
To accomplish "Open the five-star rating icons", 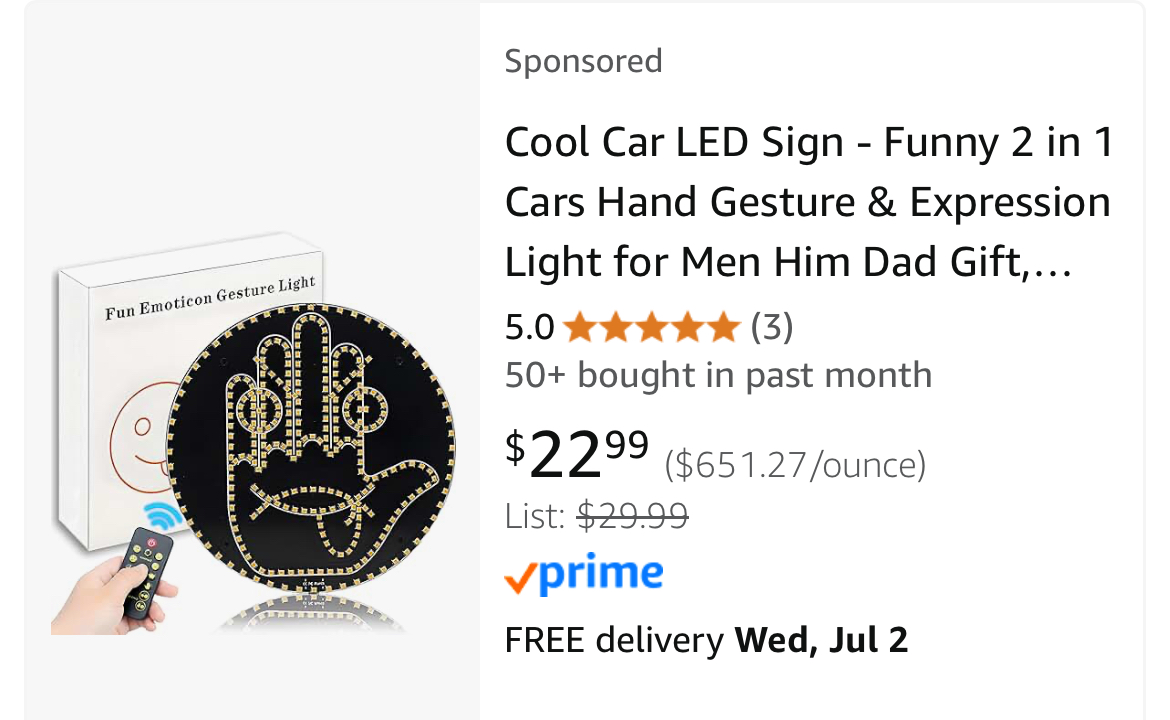I will point(651,327).
